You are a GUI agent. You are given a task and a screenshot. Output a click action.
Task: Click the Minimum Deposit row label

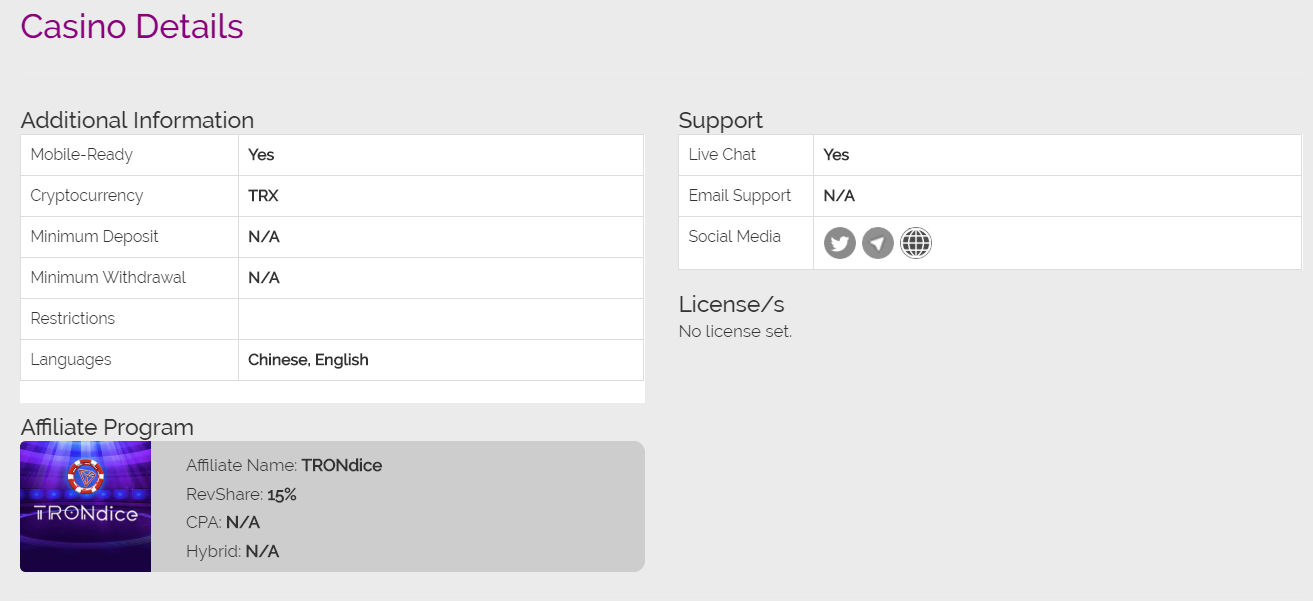[95, 237]
